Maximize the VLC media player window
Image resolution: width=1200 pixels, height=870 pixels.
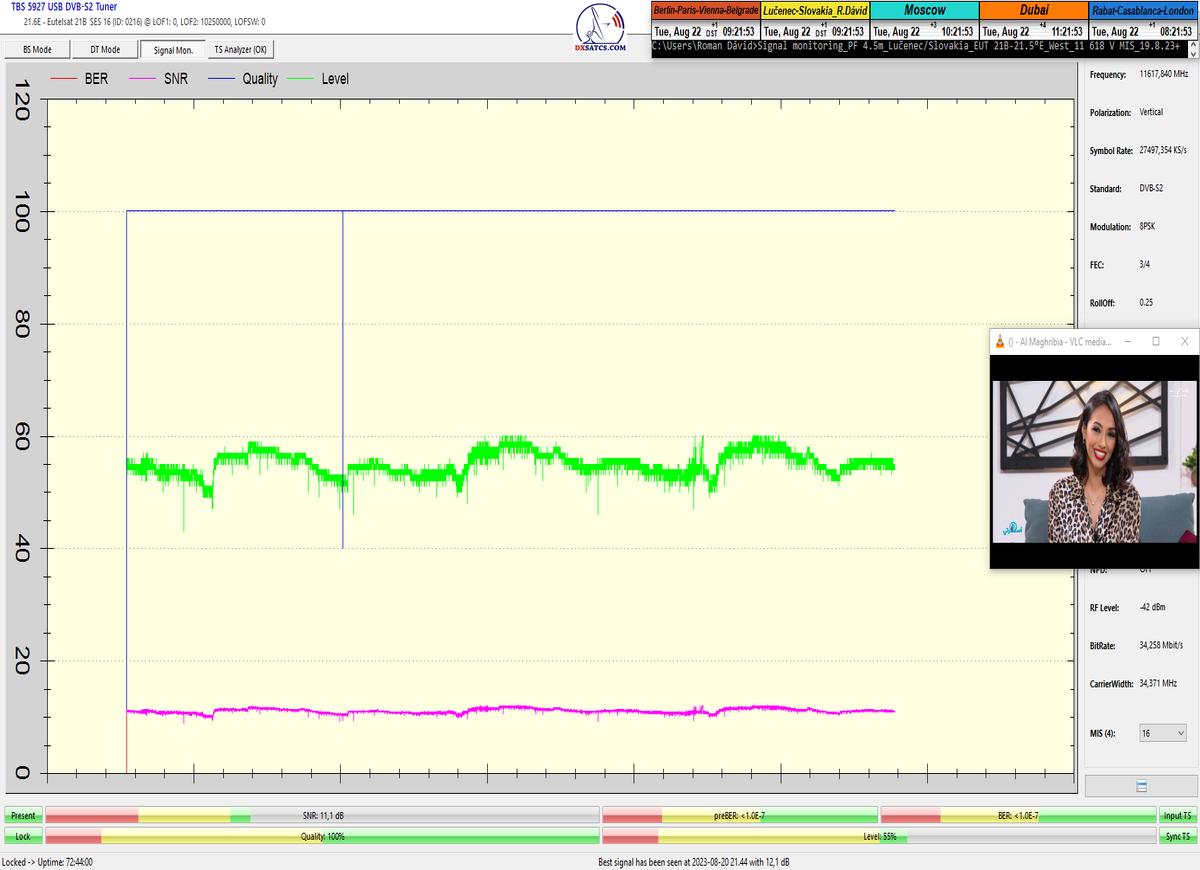click(x=1156, y=341)
